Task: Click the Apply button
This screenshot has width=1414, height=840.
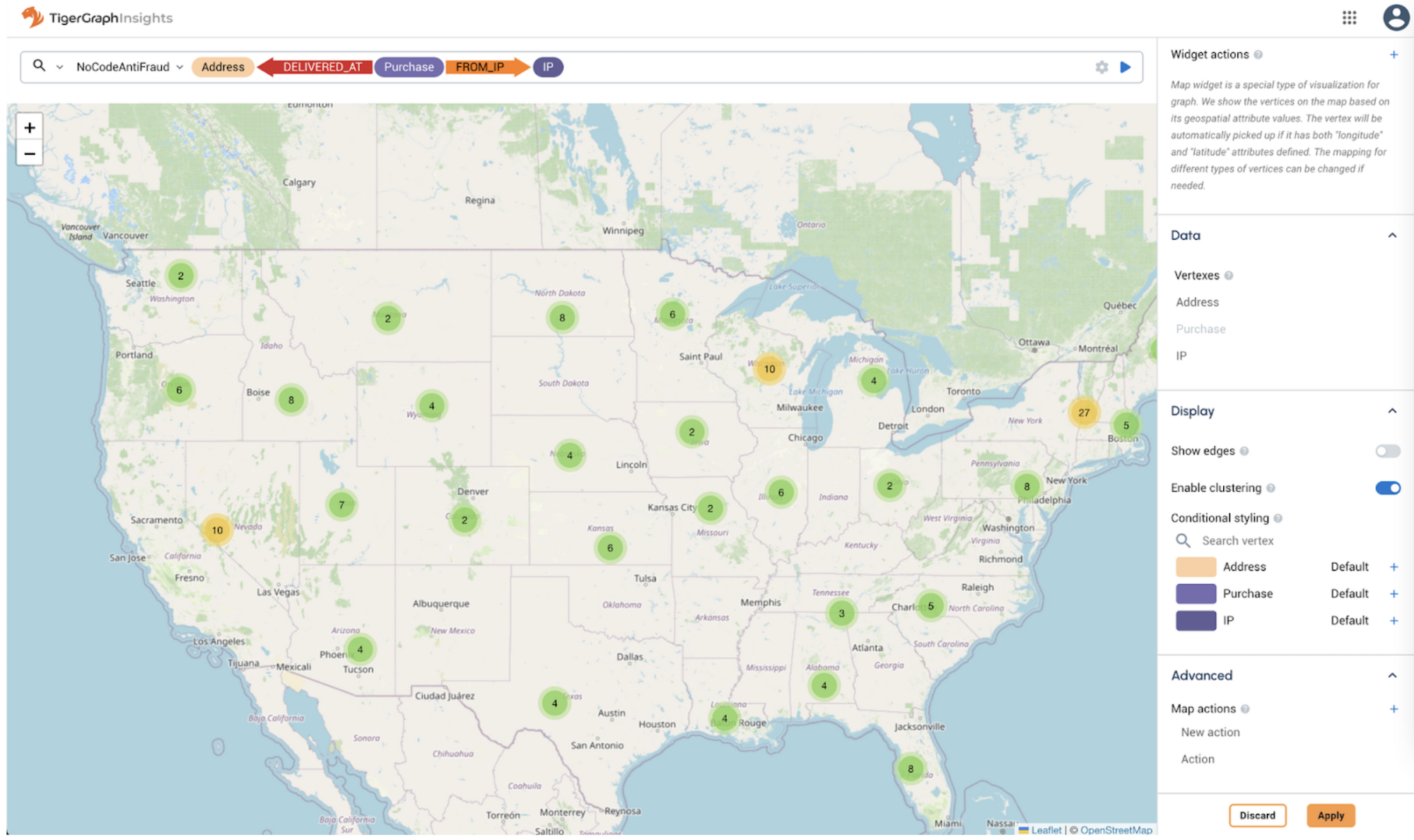Action: 1330,815
